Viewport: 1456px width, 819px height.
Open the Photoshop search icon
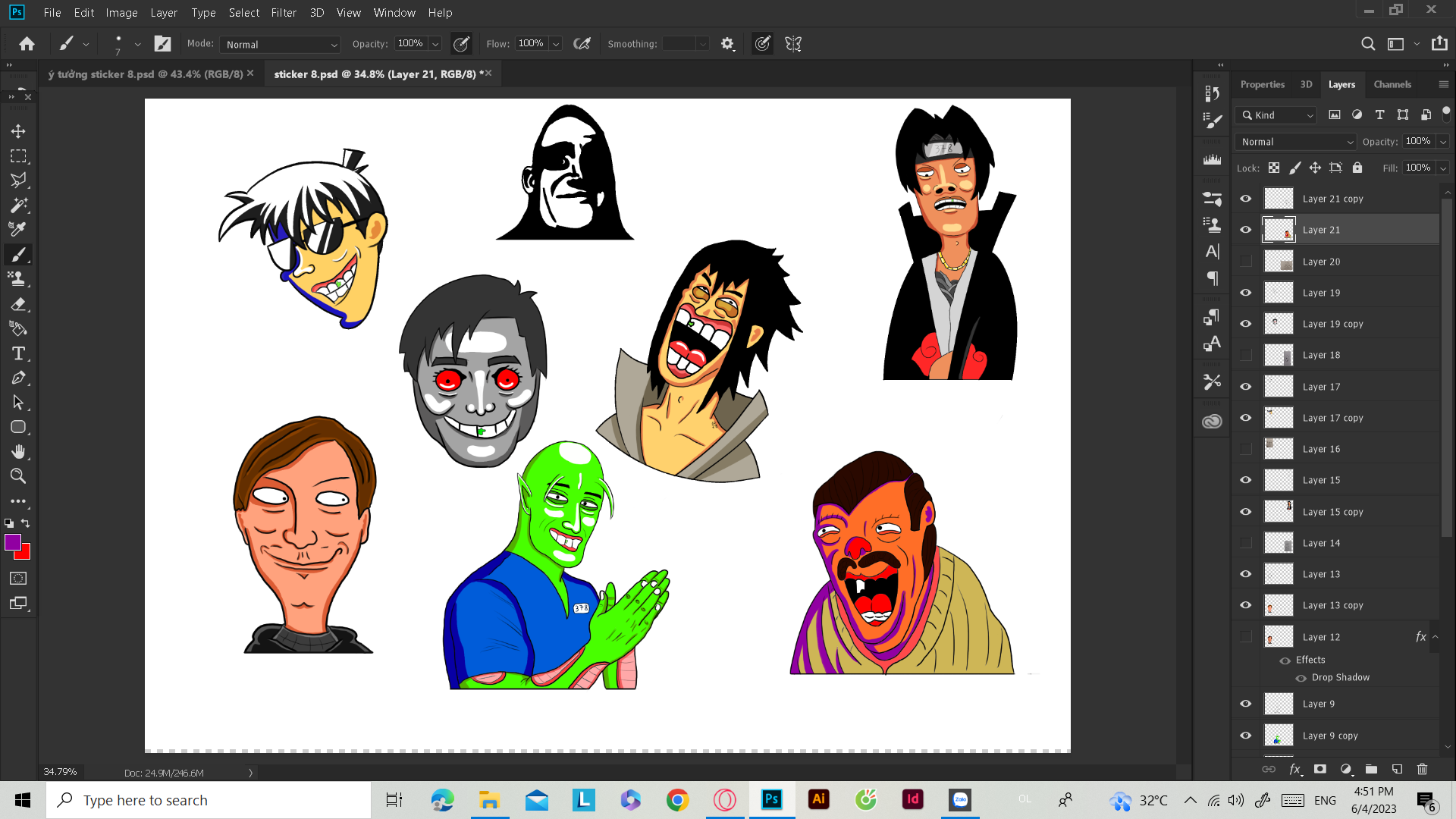click(1368, 44)
